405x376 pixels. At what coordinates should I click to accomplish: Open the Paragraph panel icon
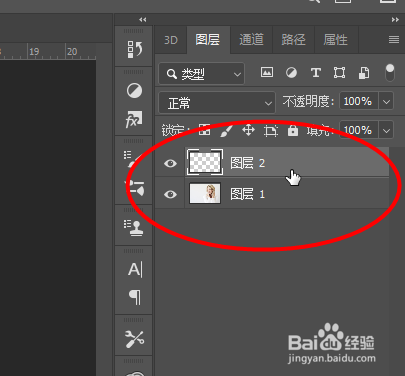pyautogui.click(x=135, y=297)
